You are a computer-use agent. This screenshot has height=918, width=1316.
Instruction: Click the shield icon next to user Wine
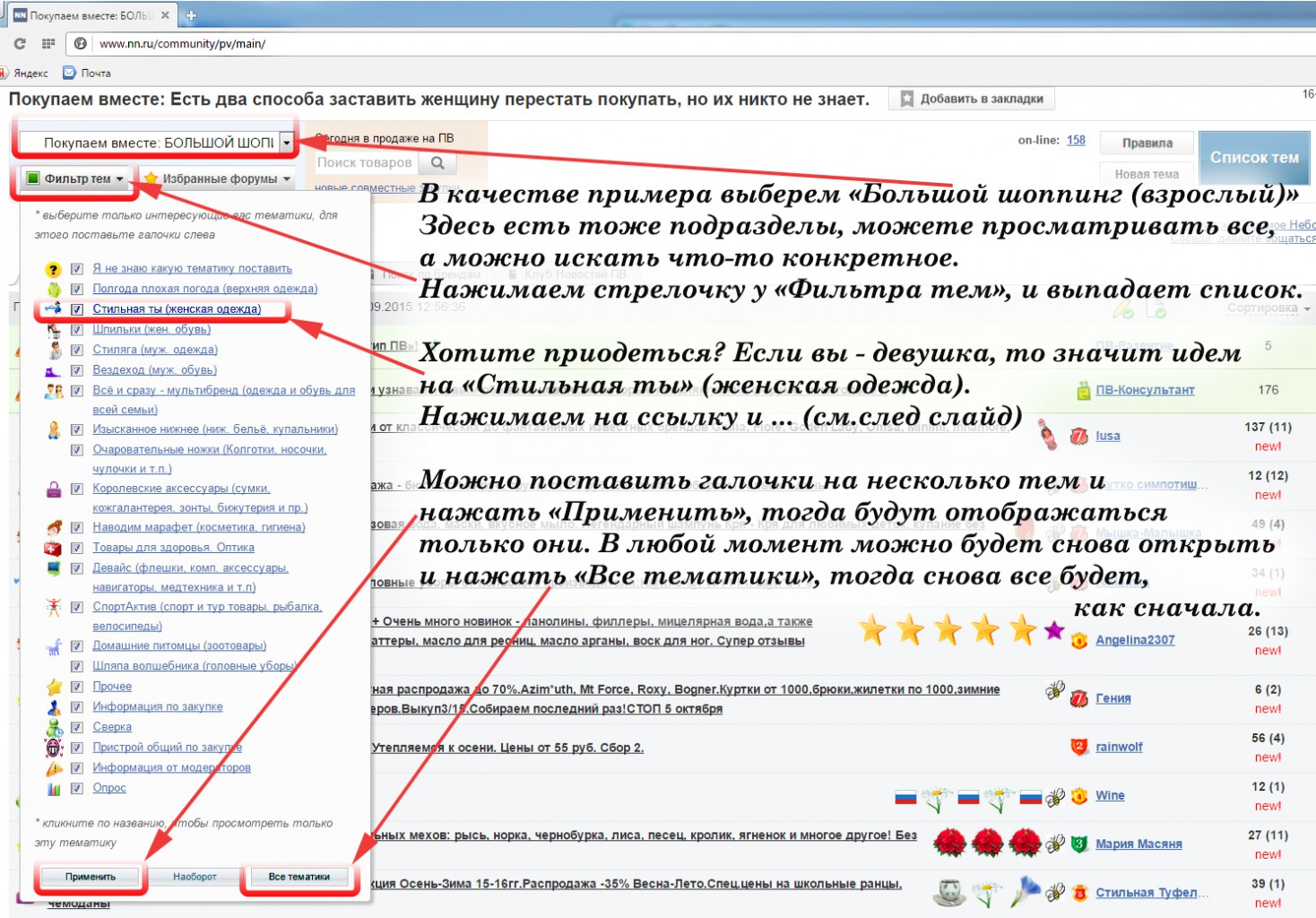pyautogui.click(x=1079, y=795)
